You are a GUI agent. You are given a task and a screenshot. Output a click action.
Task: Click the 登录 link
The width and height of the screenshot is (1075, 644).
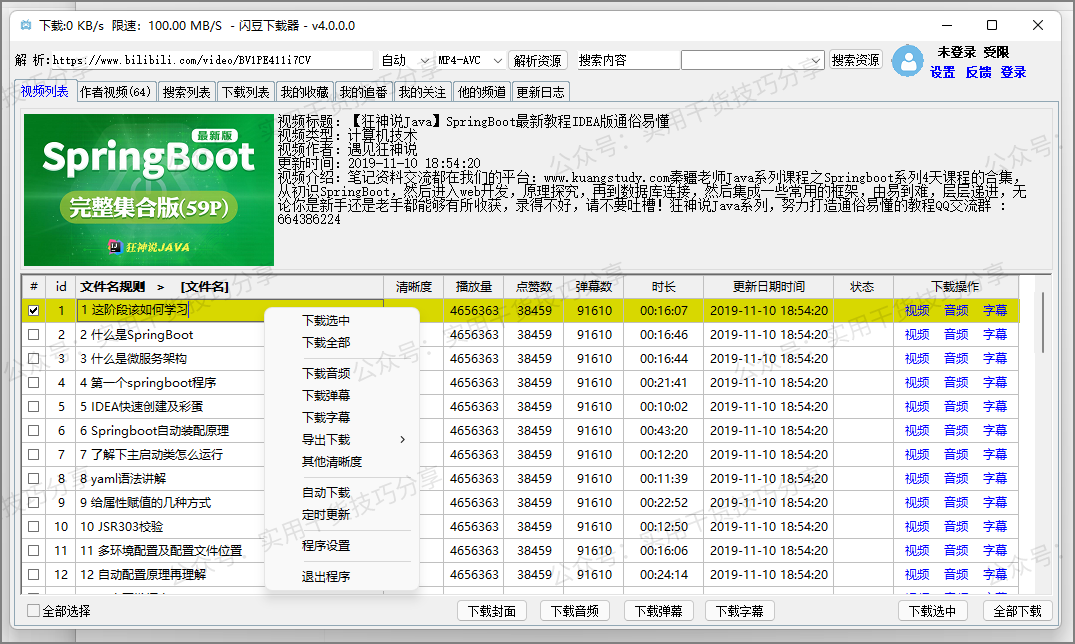point(1013,72)
